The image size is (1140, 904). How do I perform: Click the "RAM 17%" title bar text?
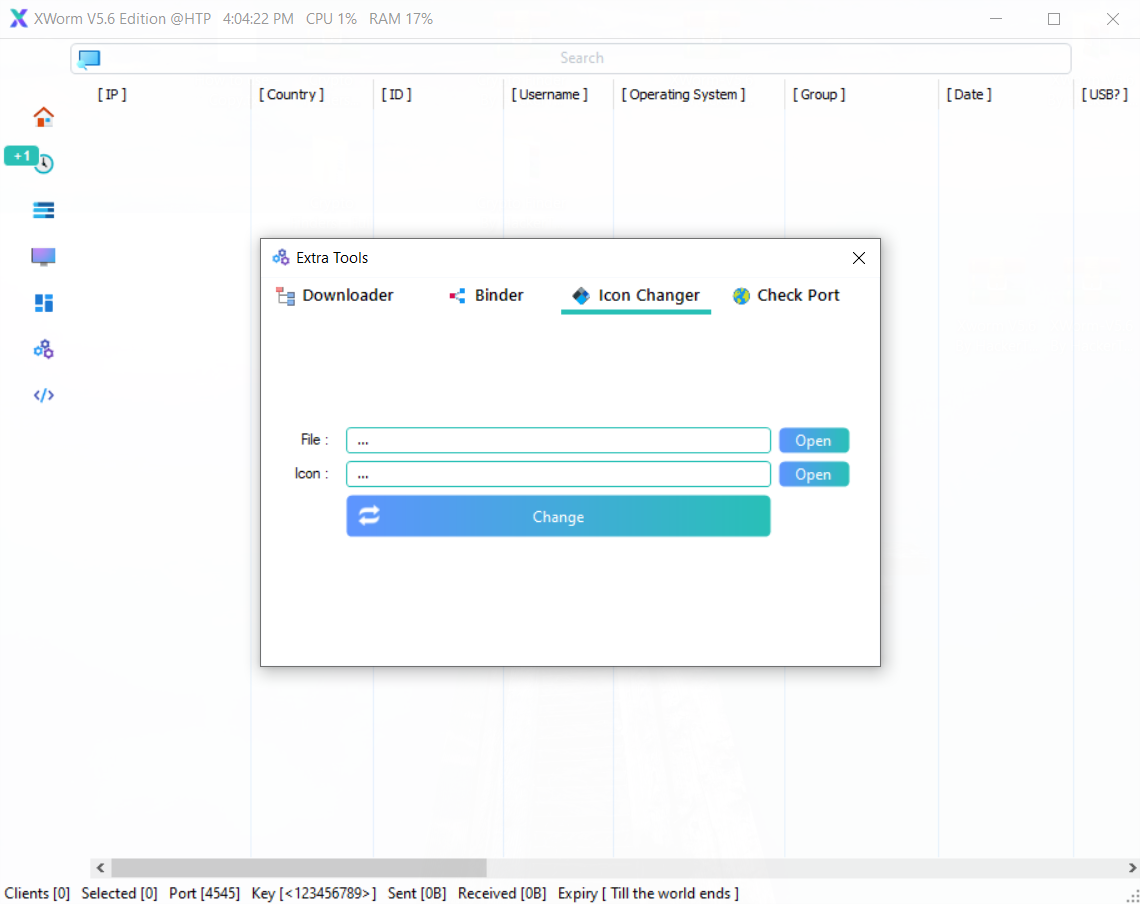coord(401,19)
